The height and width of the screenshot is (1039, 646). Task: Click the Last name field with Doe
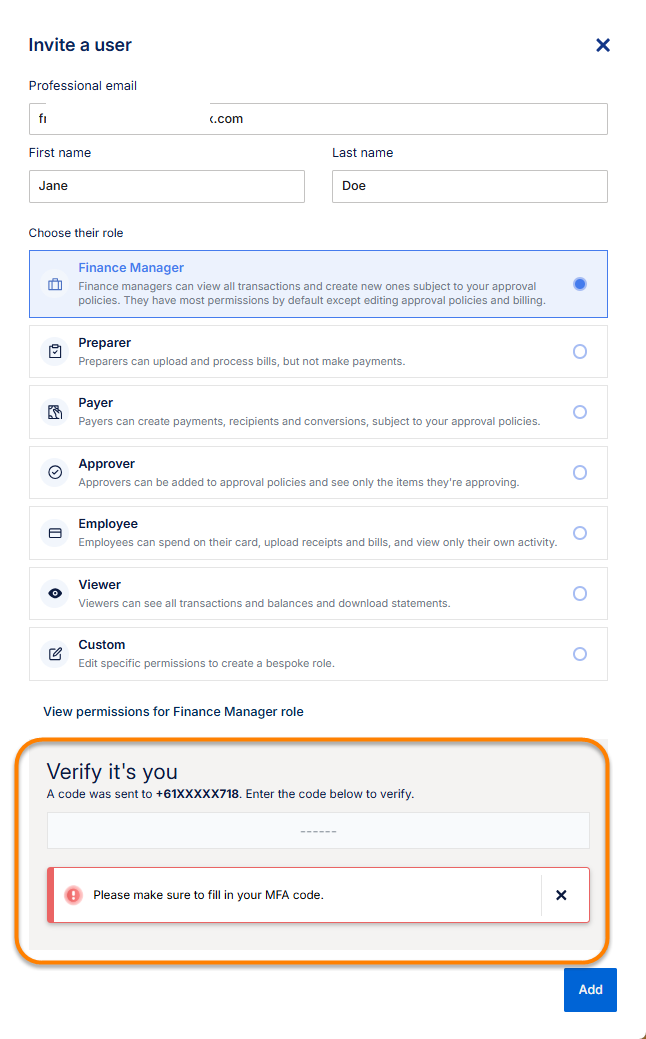coord(469,186)
